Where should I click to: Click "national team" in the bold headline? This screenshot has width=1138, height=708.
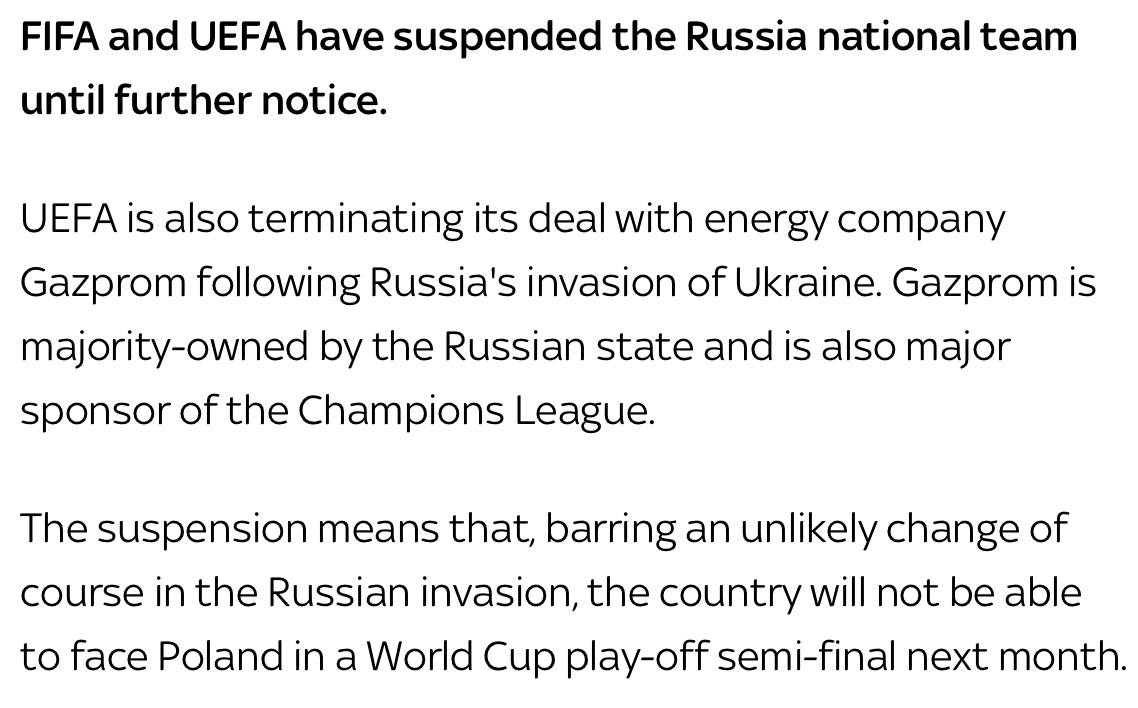947,37
